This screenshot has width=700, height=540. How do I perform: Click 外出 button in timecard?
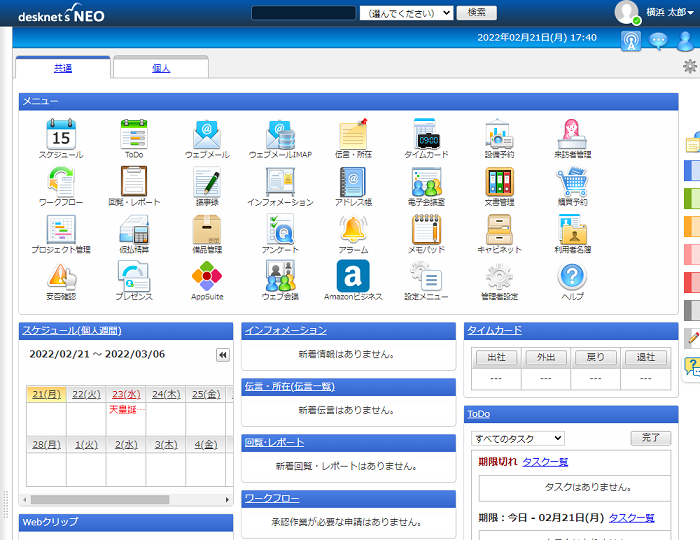click(546, 357)
